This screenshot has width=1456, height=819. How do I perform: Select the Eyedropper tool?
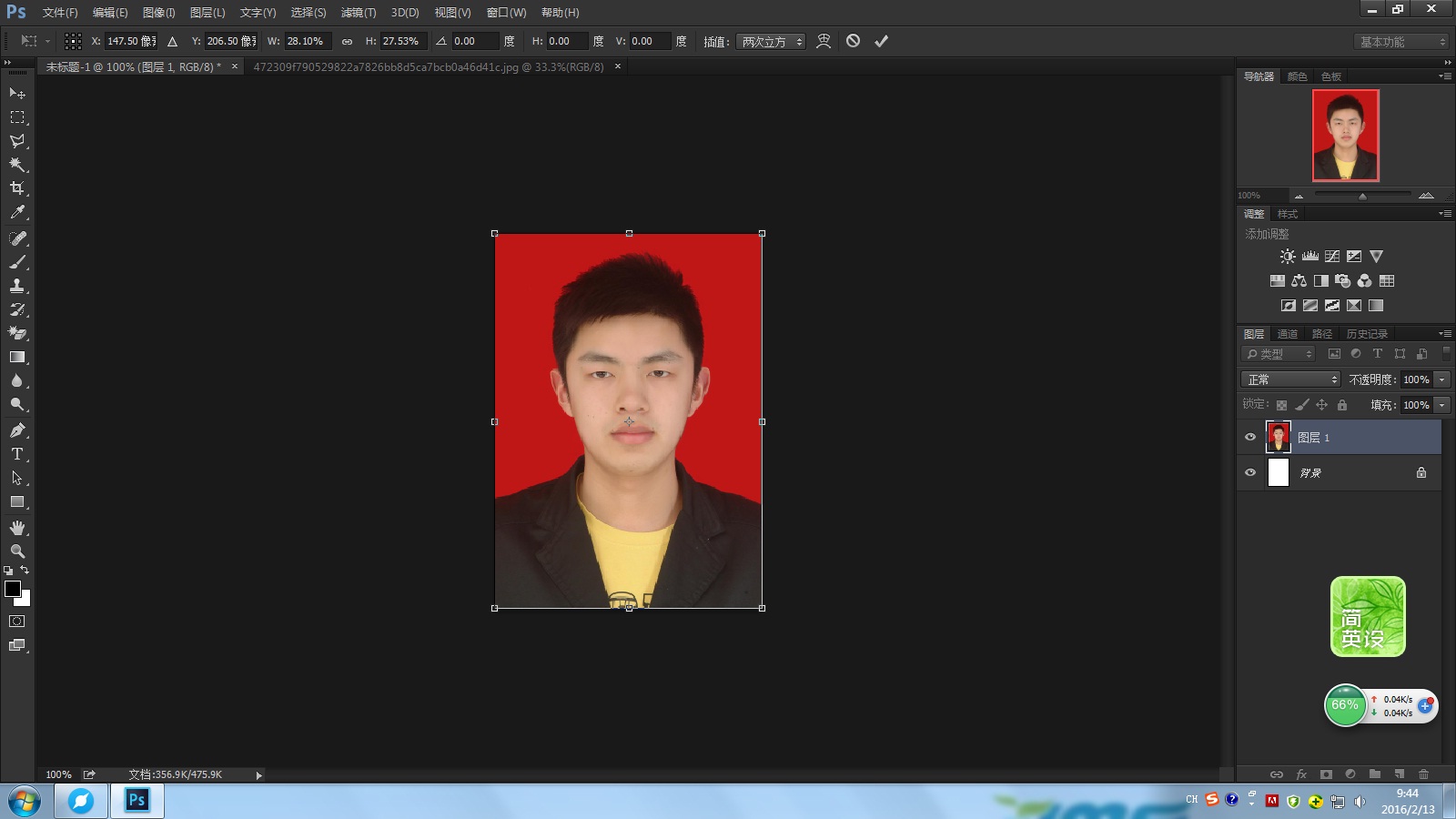coord(17,212)
